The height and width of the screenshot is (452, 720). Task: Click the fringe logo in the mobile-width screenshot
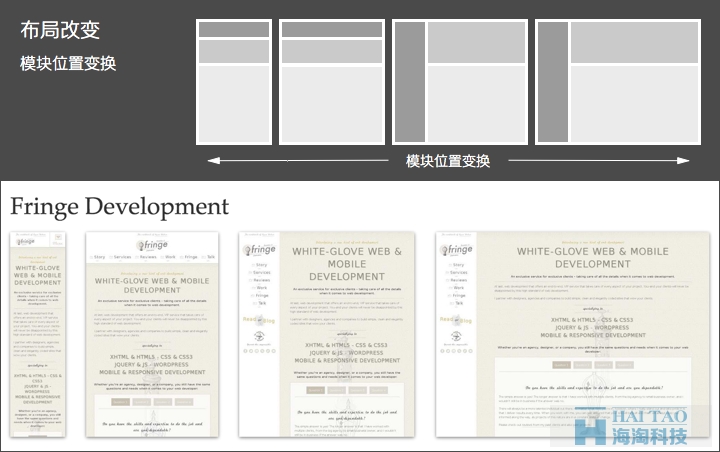[26, 242]
